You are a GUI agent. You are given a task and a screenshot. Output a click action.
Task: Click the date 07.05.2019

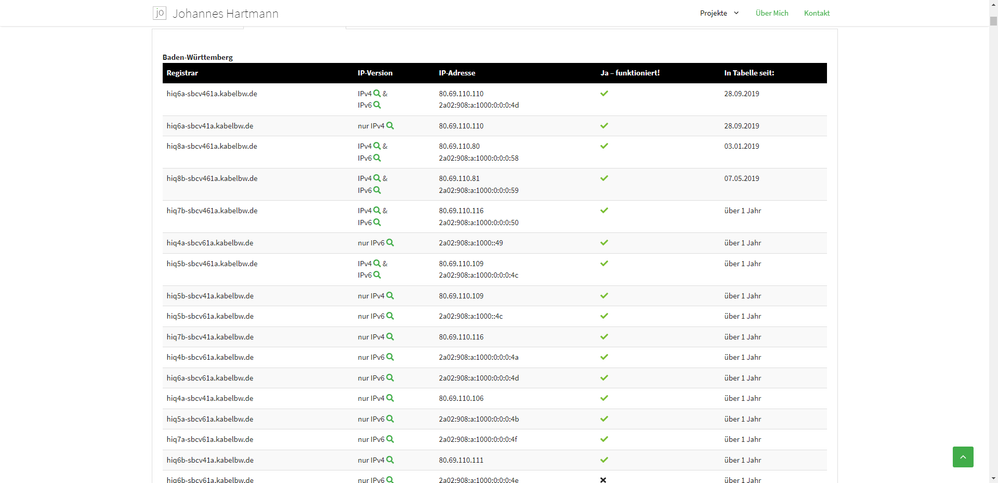point(741,178)
